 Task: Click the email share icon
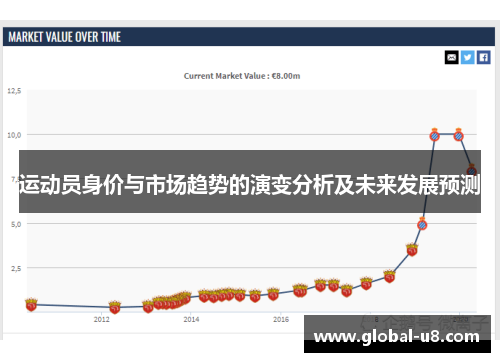pos(451,57)
